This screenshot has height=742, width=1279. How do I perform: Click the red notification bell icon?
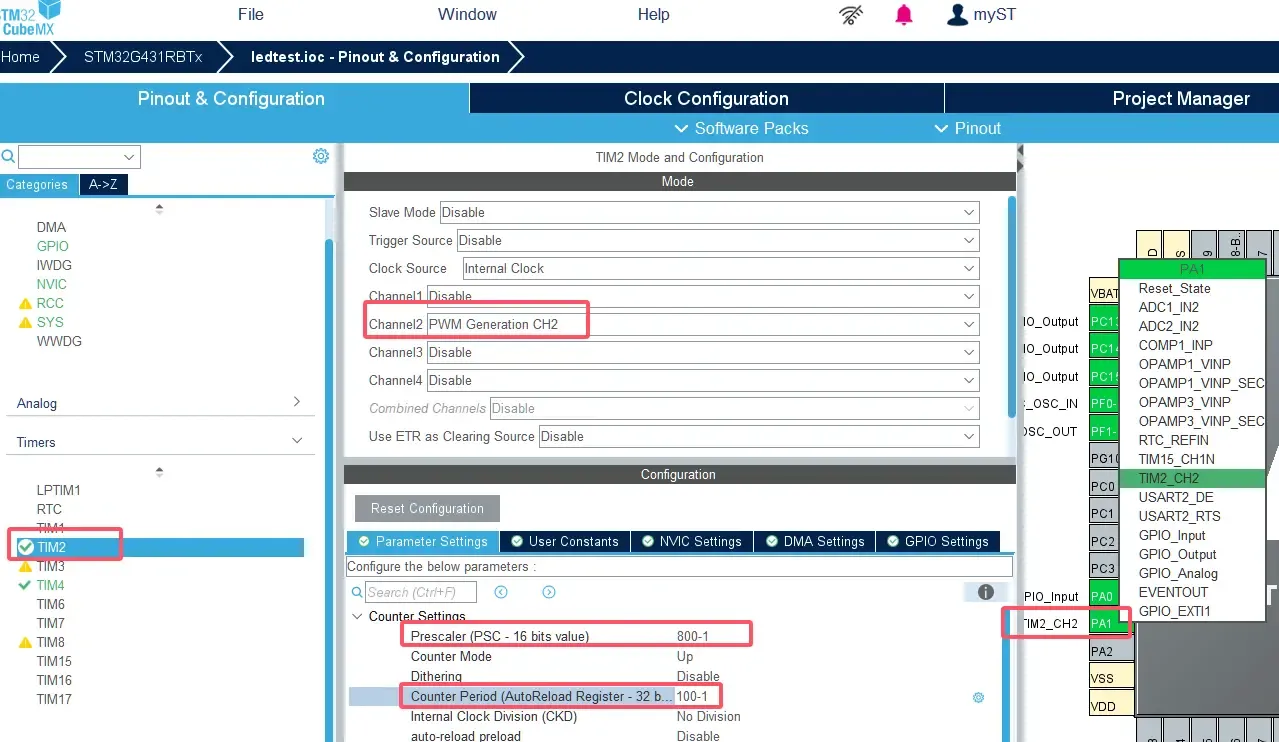point(904,15)
